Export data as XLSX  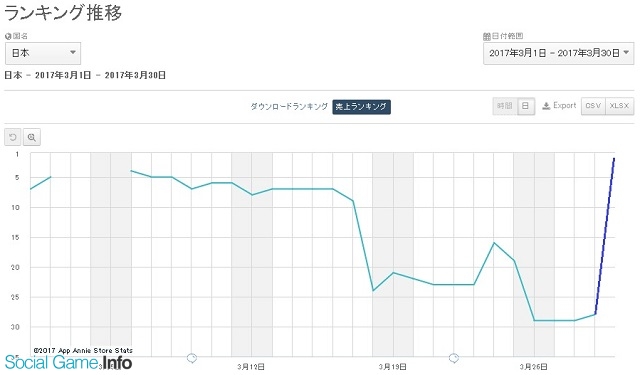619,106
